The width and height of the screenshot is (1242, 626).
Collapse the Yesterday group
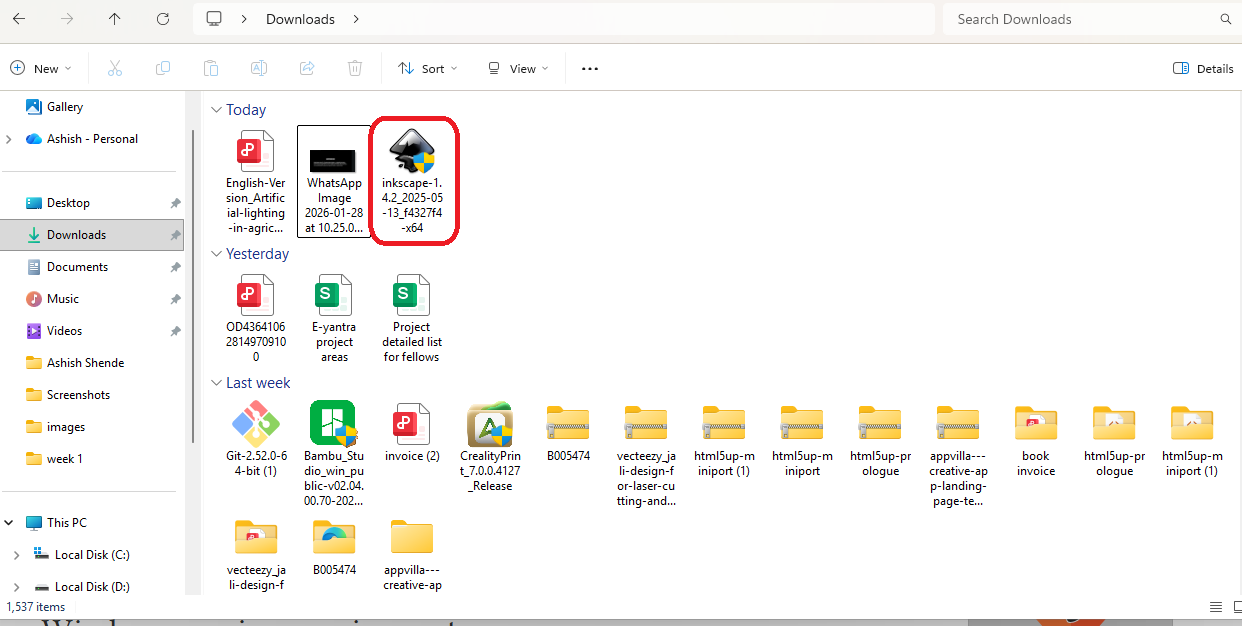(x=216, y=254)
